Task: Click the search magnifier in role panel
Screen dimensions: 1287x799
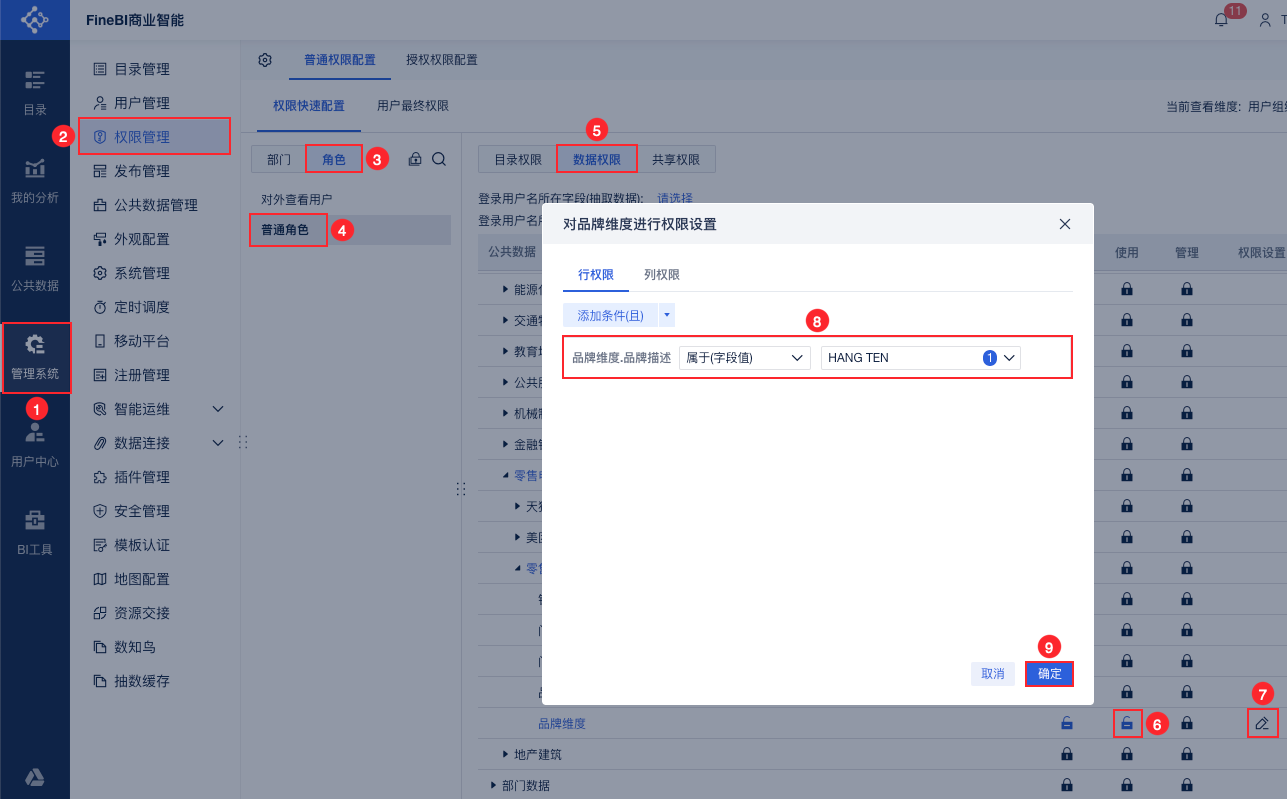Action: [x=439, y=159]
